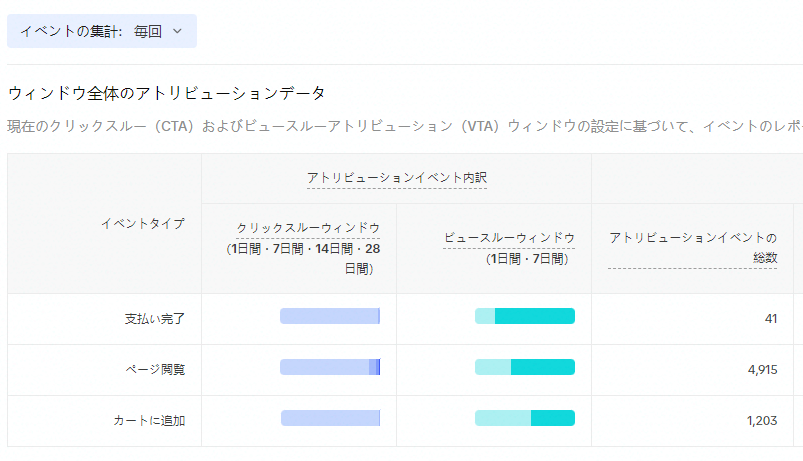Viewport: 803px width, 461px height.
Task: Click the ウィンドウ全体のアトリビューションデータ heading
Action: tap(167, 93)
